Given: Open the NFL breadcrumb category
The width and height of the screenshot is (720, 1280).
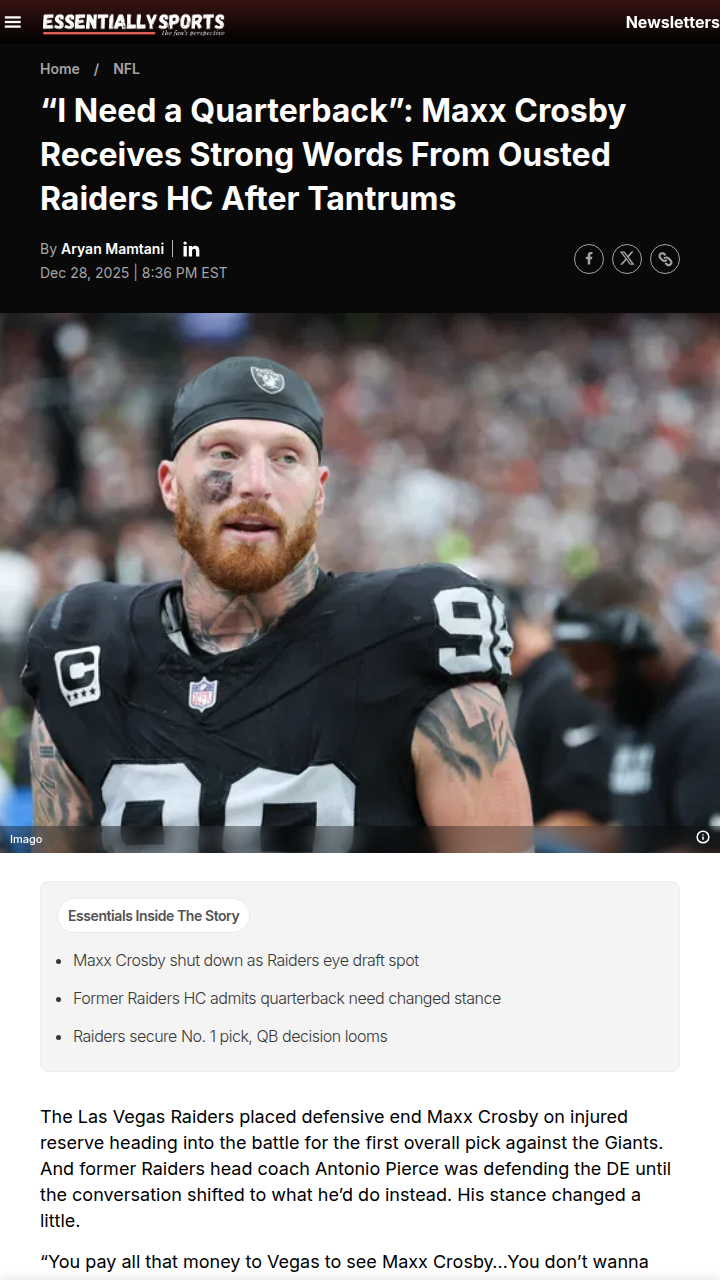Looking at the screenshot, I should [126, 69].
